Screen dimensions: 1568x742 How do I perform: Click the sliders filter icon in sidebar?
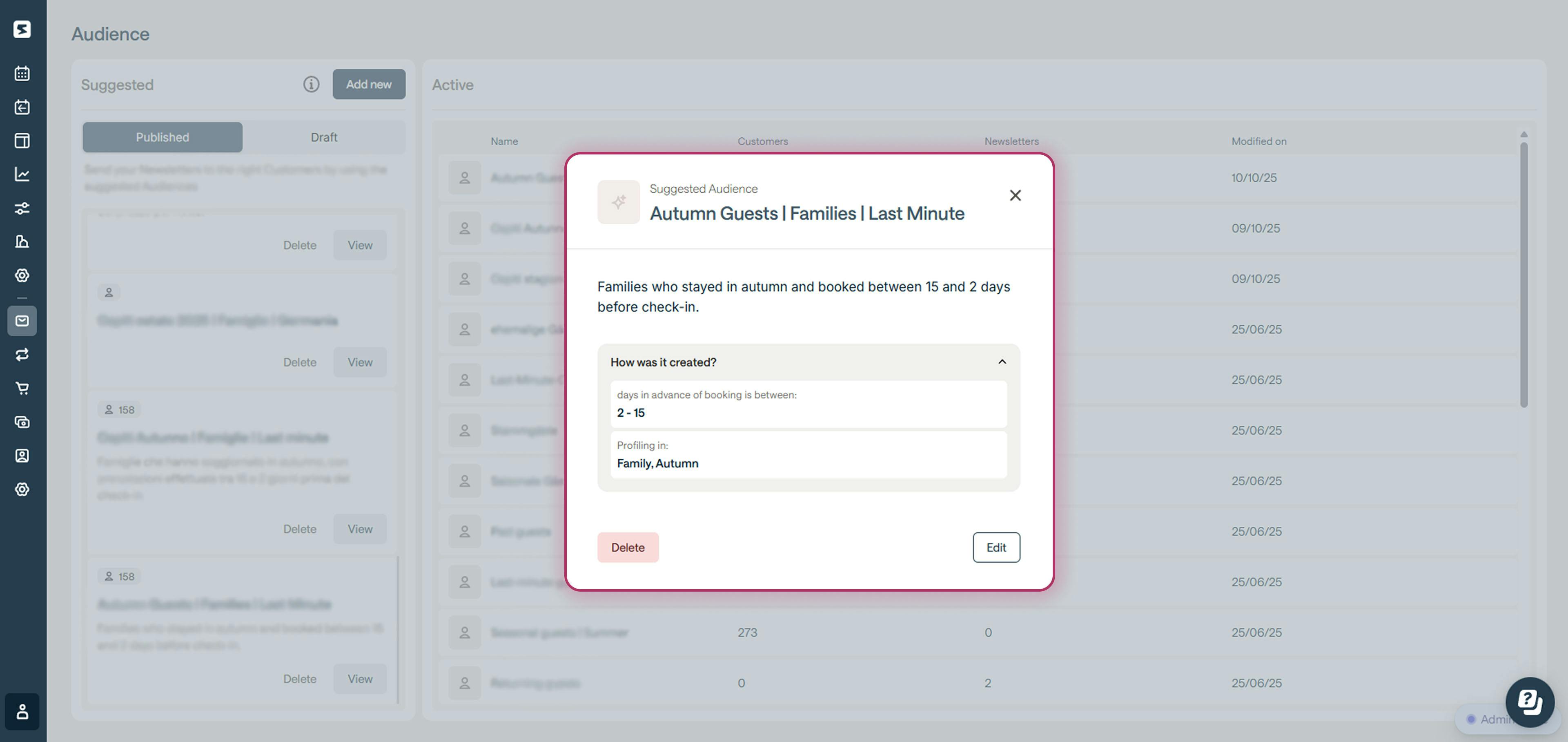[22, 208]
